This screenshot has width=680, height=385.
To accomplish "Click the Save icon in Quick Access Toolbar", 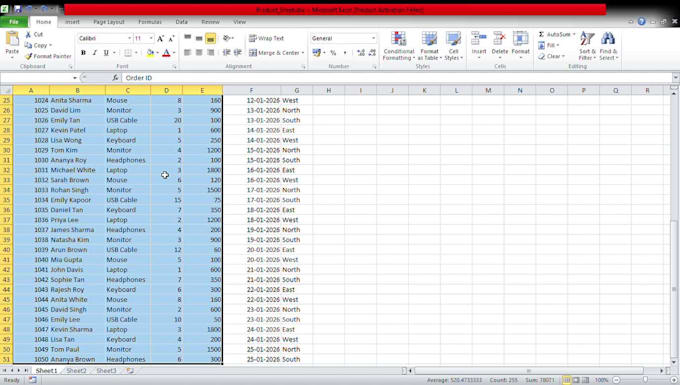I will tap(18, 9).
